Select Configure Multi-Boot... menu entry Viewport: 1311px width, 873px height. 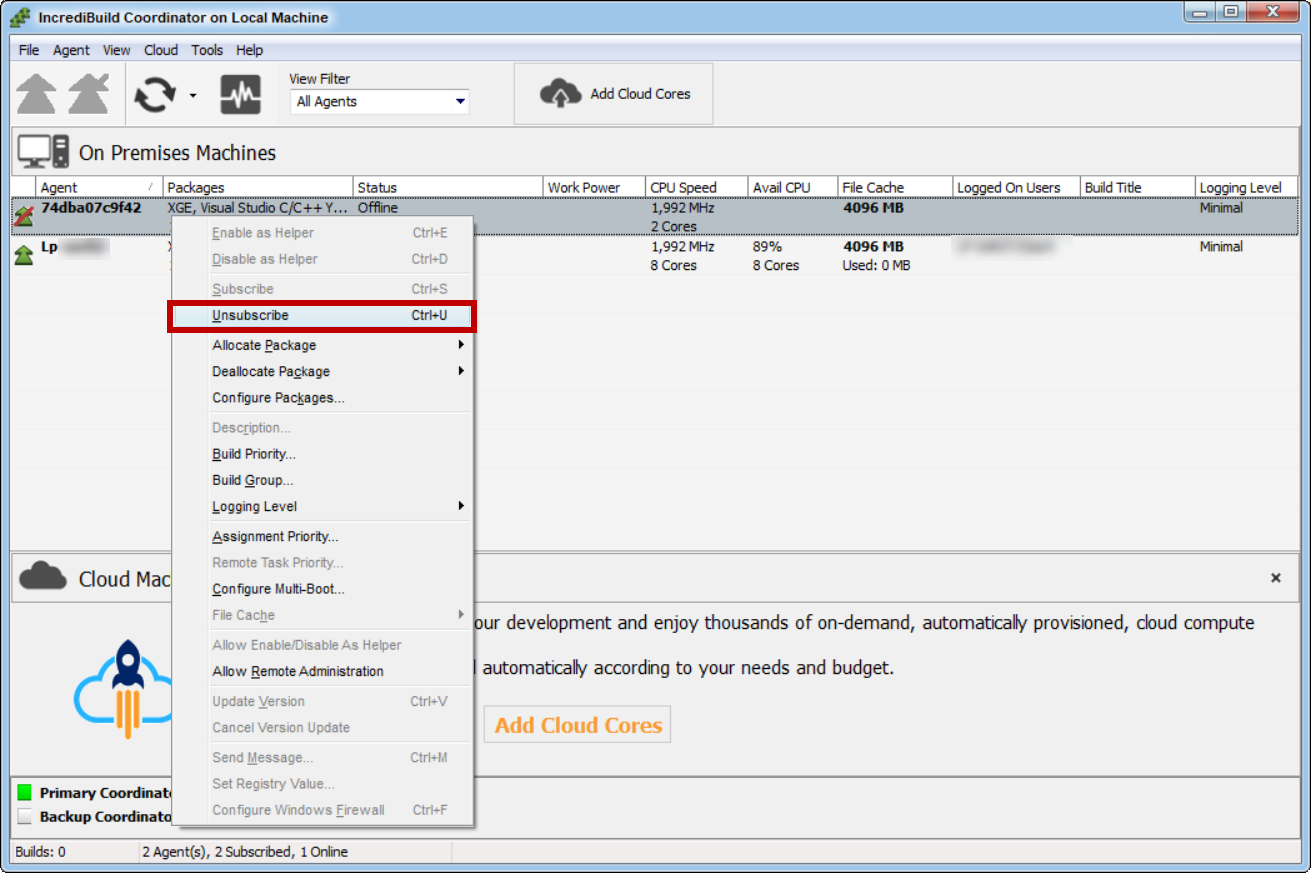click(322, 589)
